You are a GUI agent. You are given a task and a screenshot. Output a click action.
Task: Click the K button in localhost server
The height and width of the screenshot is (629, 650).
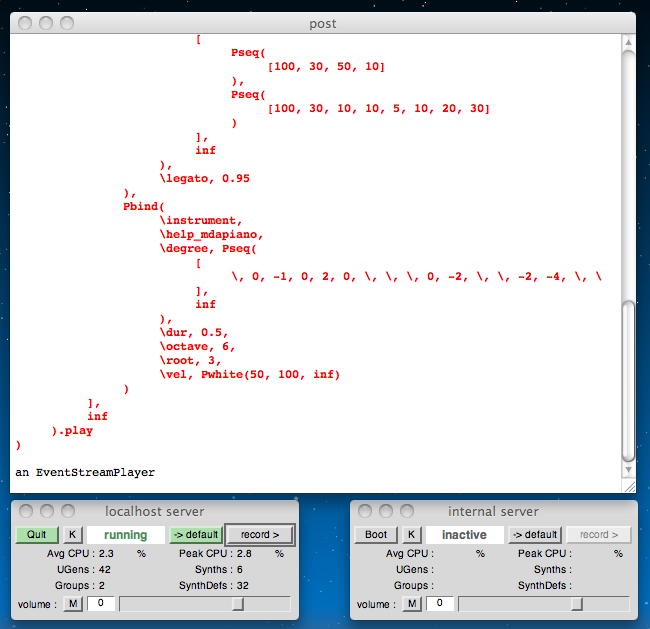click(x=73, y=534)
